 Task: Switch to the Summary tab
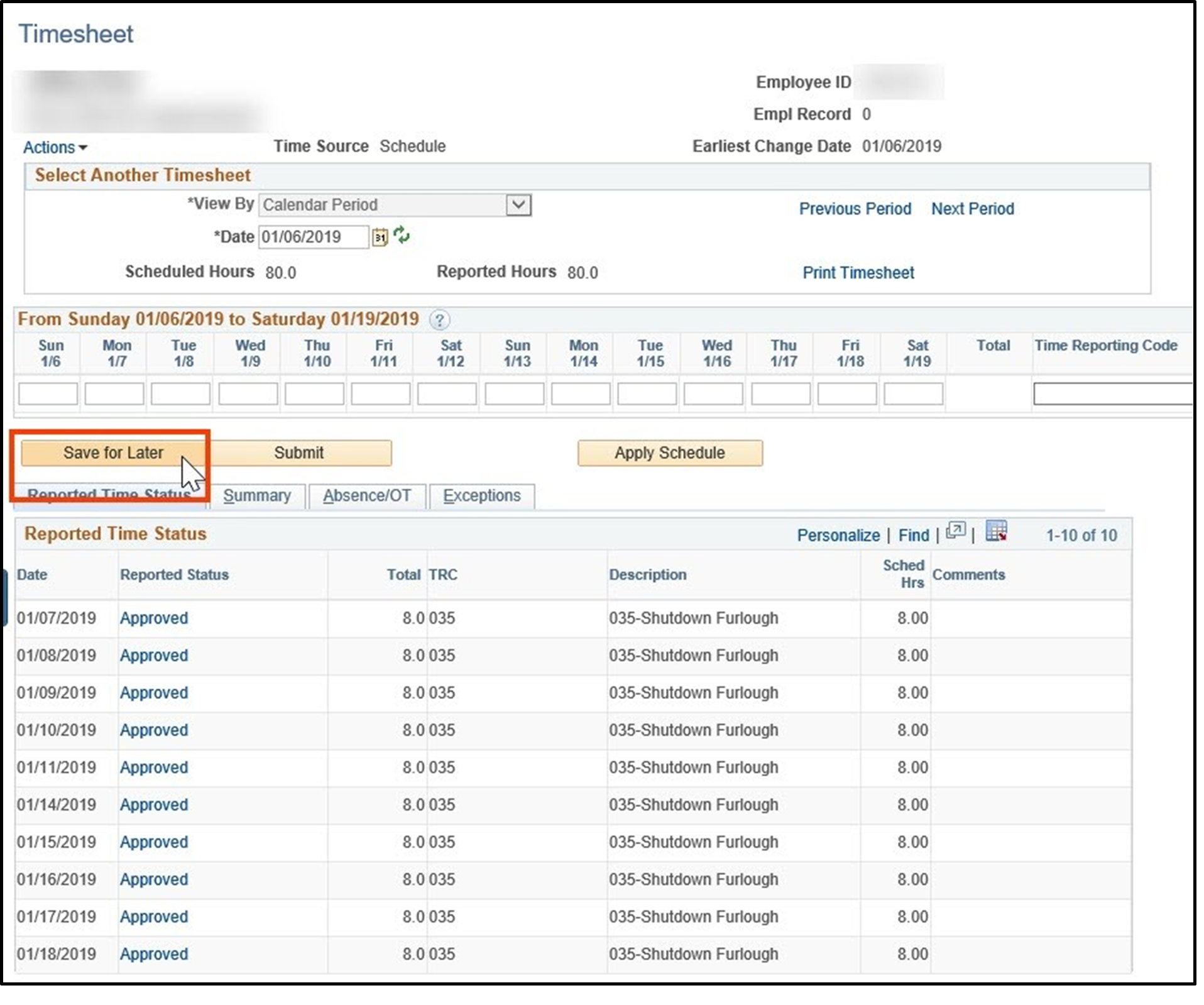[257, 495]
